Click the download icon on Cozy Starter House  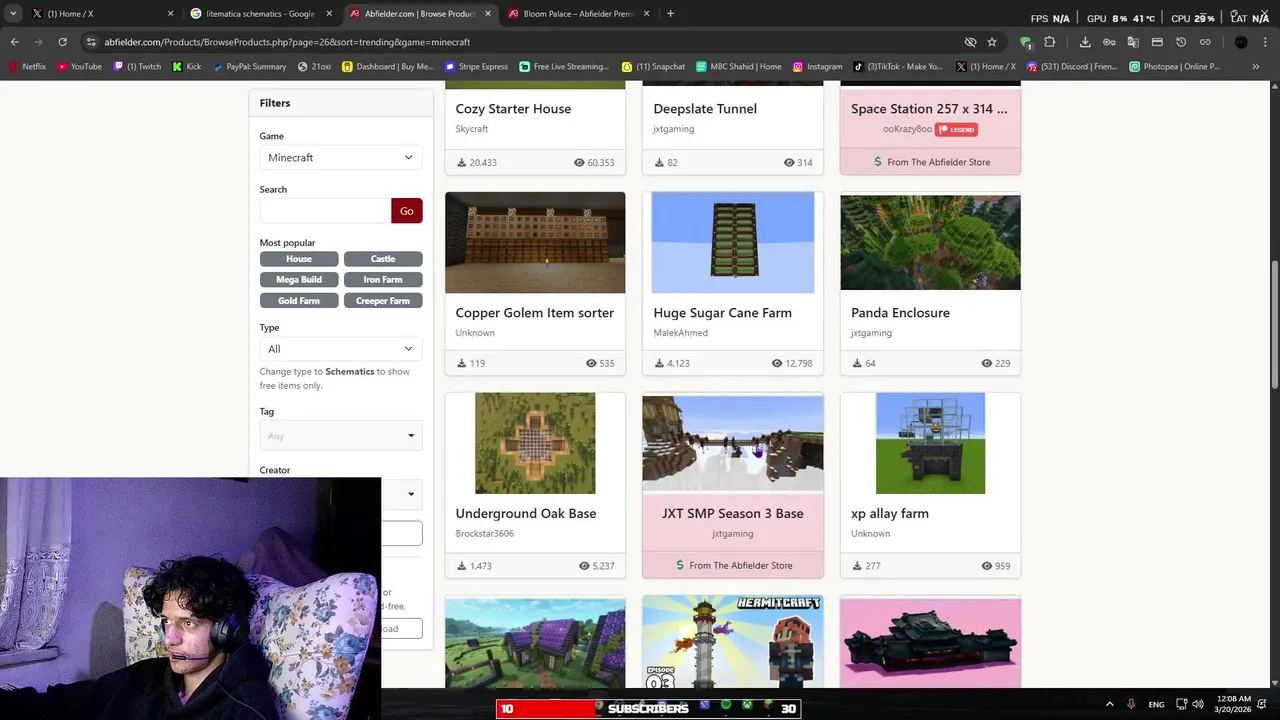click(462, 162)
